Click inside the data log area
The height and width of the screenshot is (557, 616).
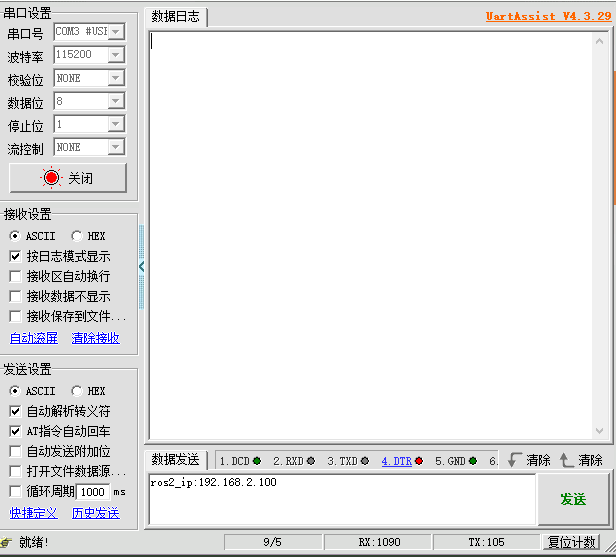370,236
